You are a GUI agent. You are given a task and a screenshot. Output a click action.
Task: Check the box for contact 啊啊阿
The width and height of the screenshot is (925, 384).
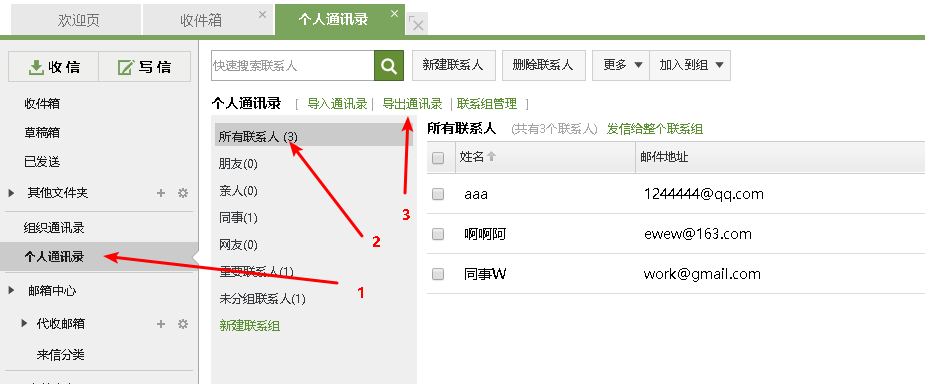[x=438, y=234]
